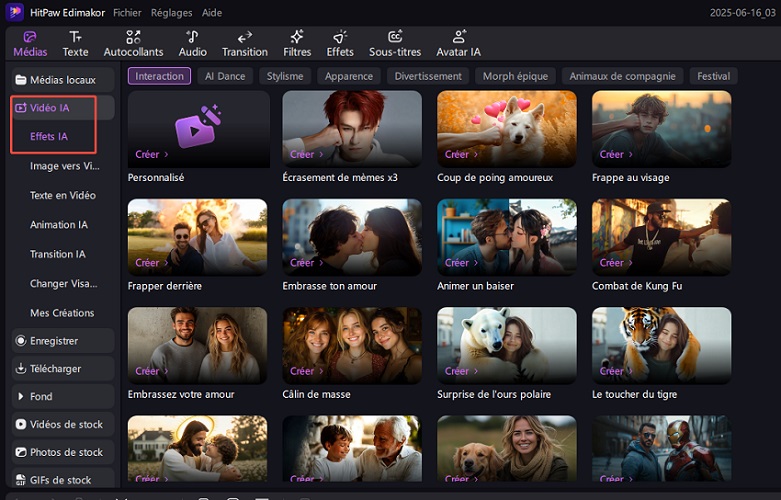The image size is (781, 500).
Task: Open the Fichier menu
Action: pos(127,13)
